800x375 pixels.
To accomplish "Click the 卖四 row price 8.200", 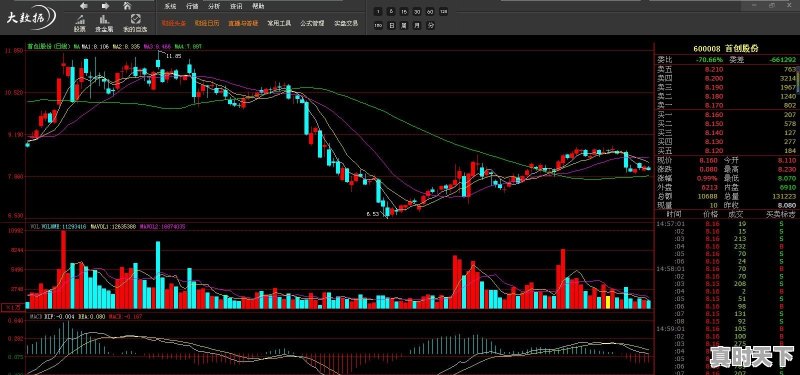I will click(714, 78).
